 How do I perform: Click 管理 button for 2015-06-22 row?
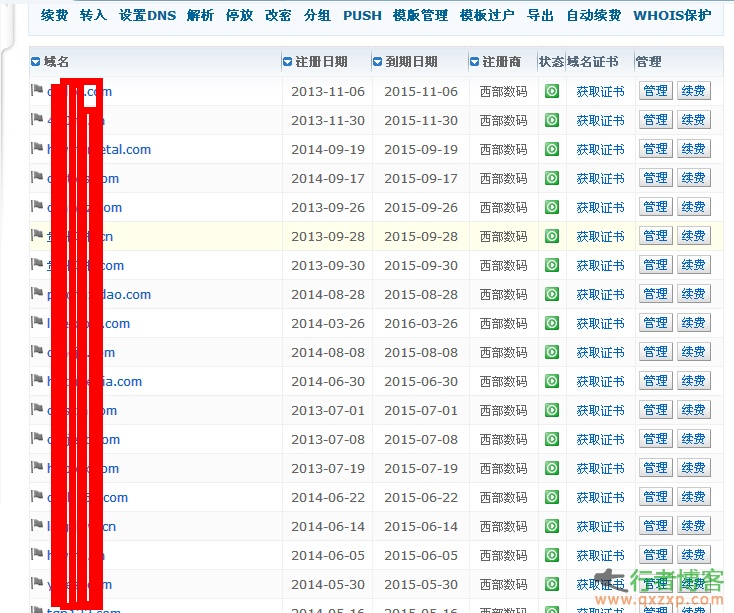pyautogui.click(x=655, y=497)
